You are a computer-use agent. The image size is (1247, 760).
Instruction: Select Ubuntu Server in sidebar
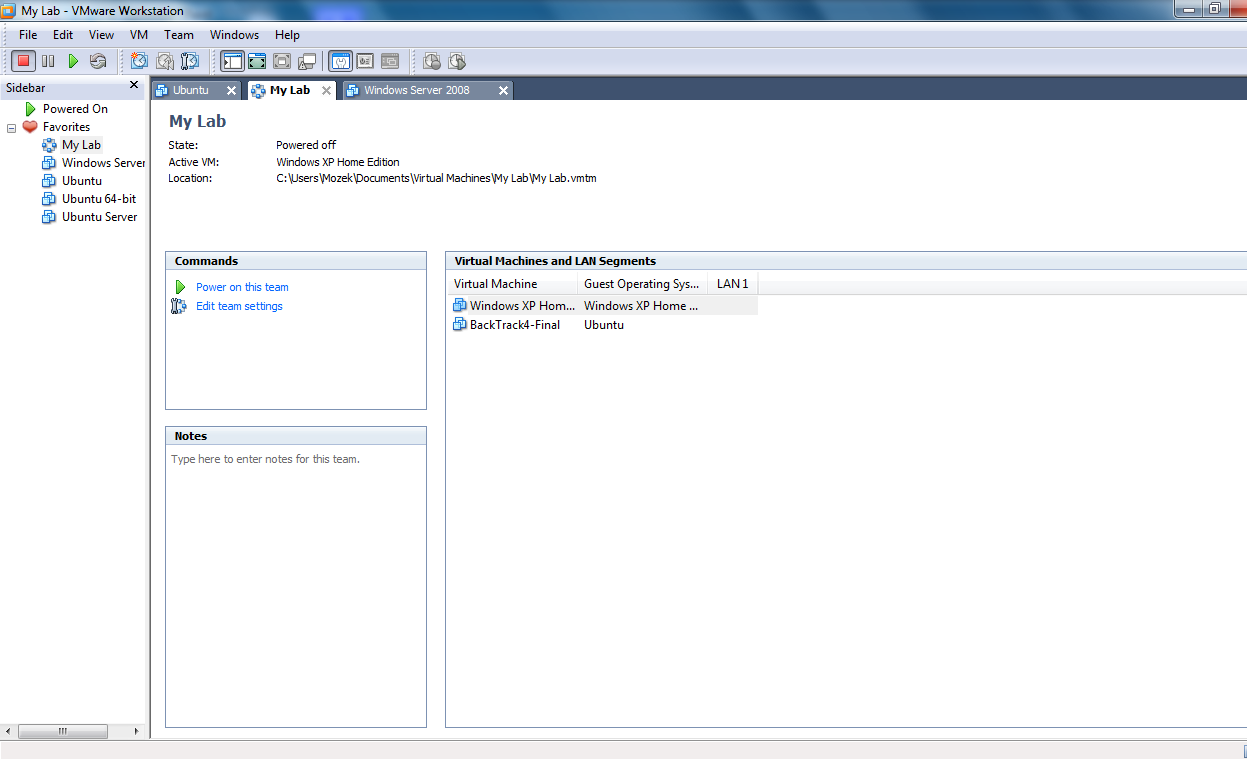(99, 217)
